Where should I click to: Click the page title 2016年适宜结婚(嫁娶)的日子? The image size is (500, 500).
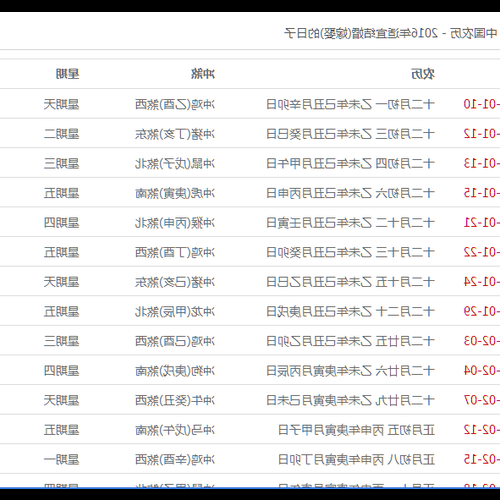(x=361, y=33)
